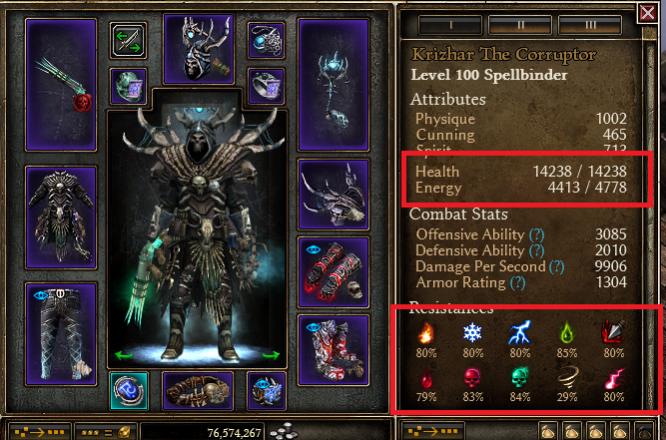Click the green claw weapon slot

61,85
